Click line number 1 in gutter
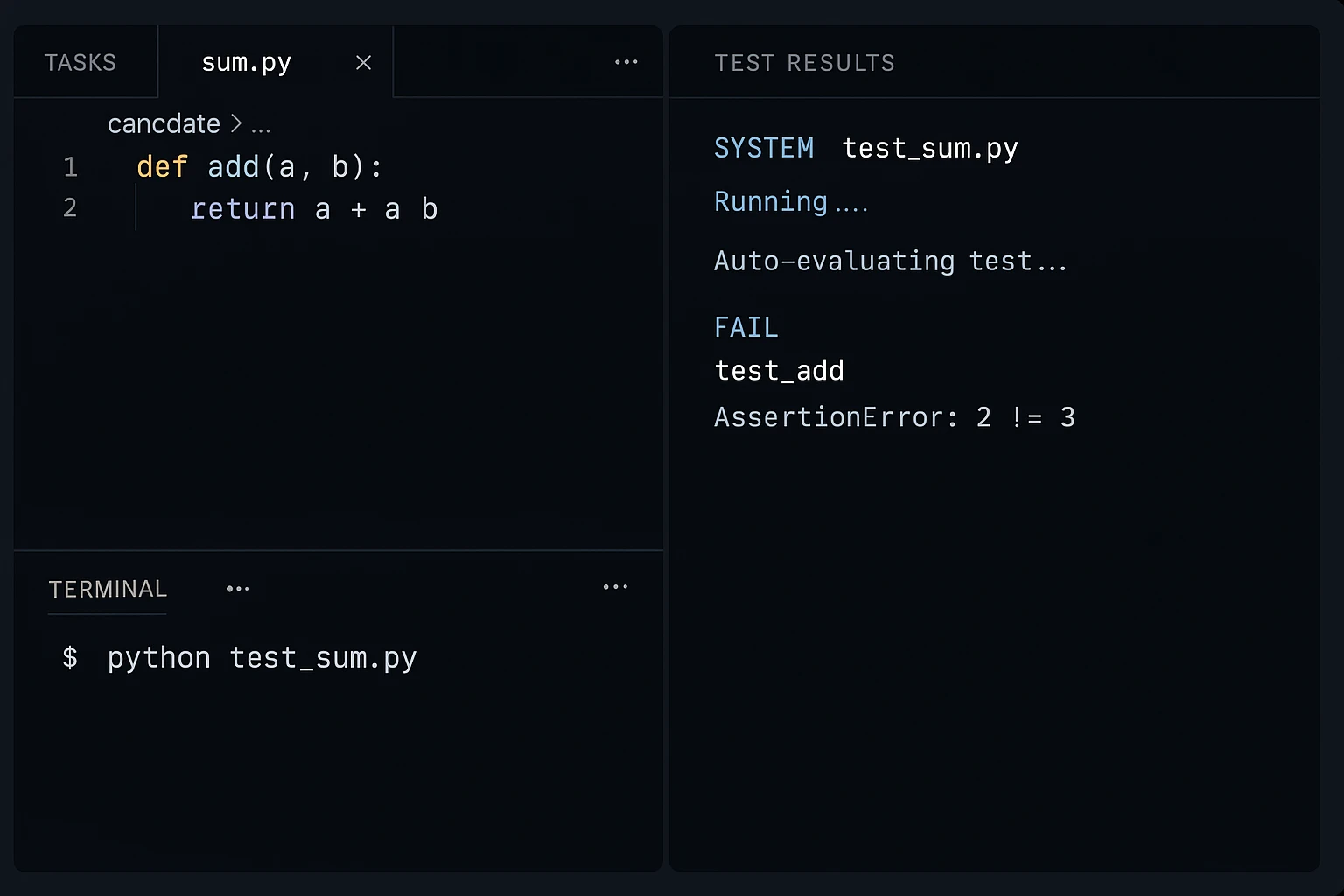Viewport: 1344px width, 896px height. point(70,166)
